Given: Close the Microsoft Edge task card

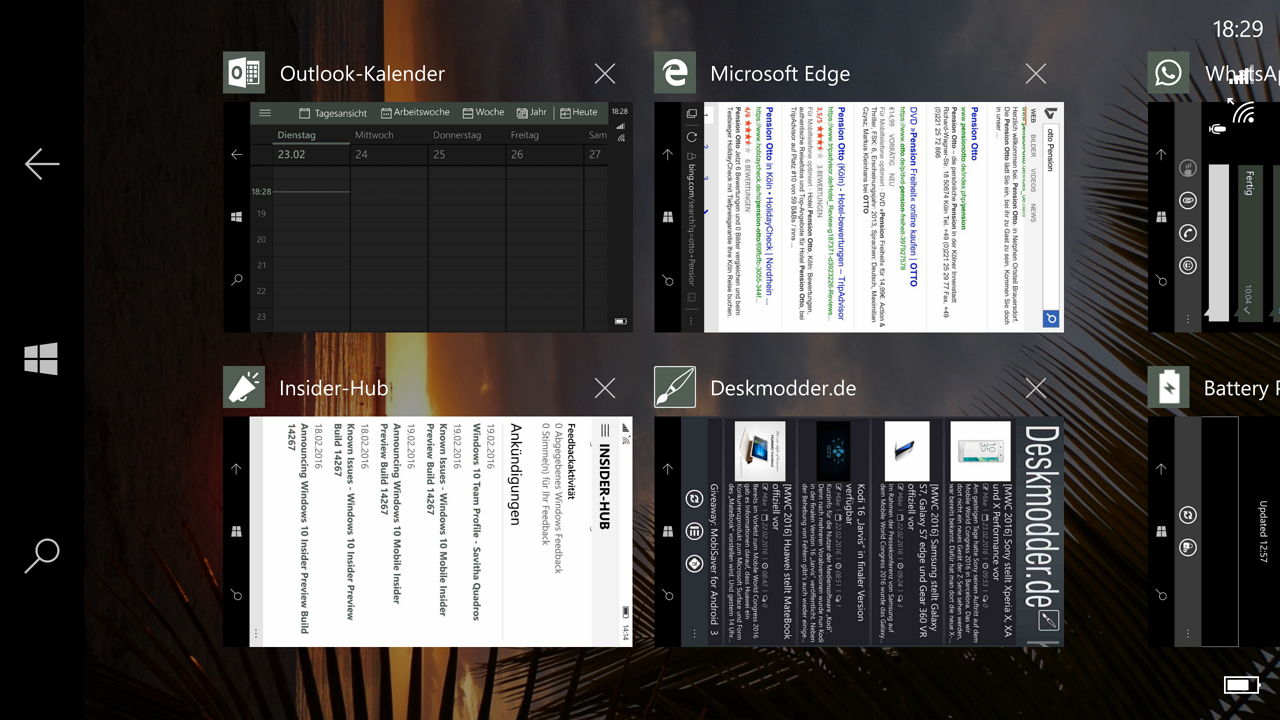Looking at the screenshot, I should pyautogui.click(x=1036, y=73).
